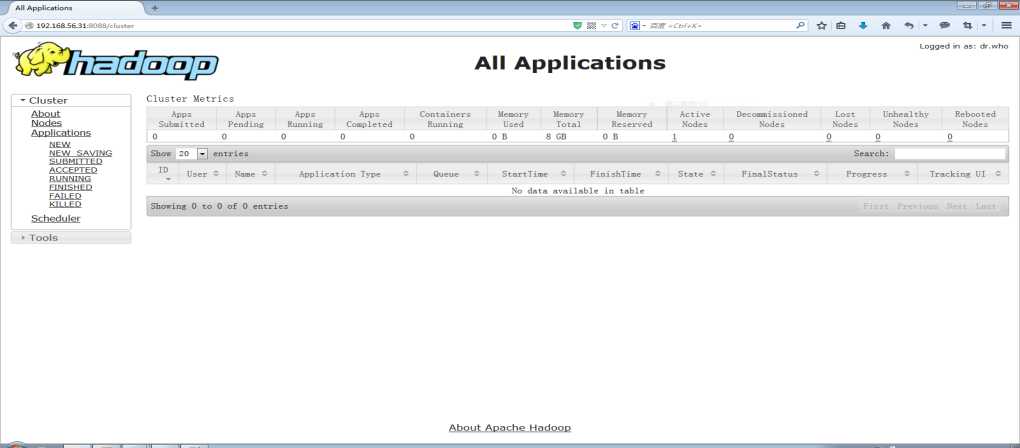Click the Rebooted Nodes count link
1020x448 pixels.
(950, 137)
